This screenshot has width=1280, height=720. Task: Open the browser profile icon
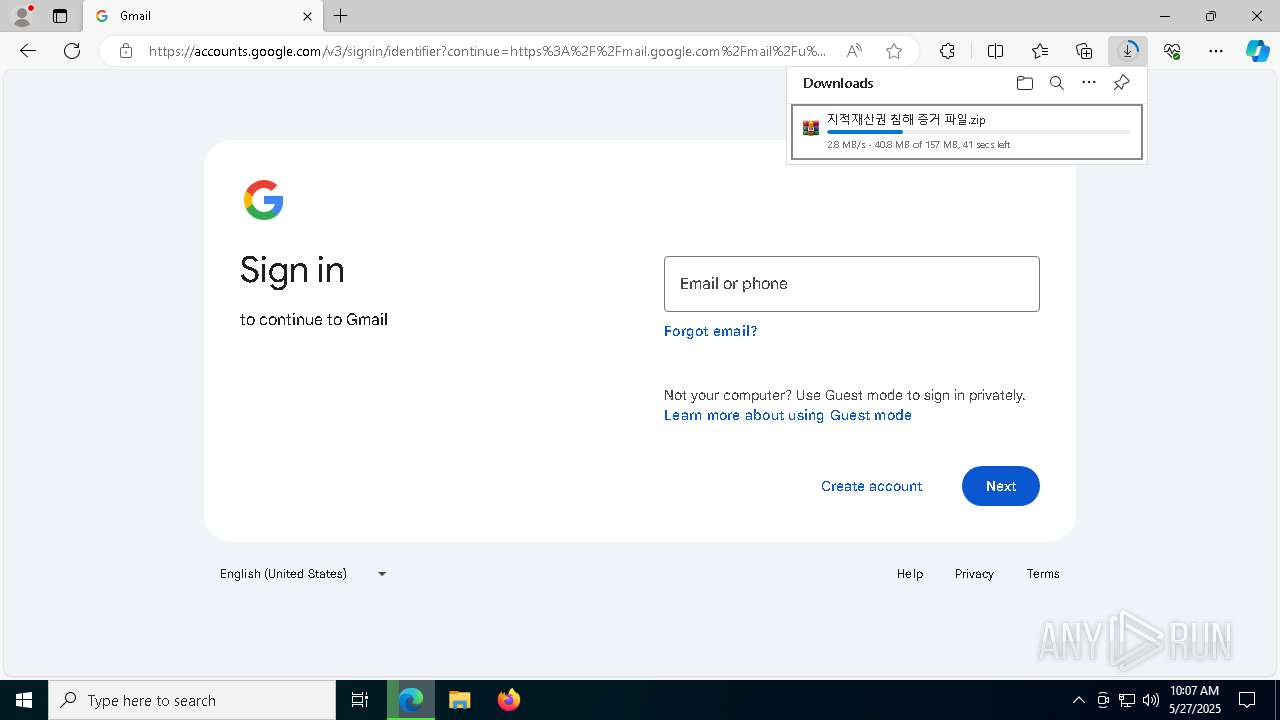22,16
